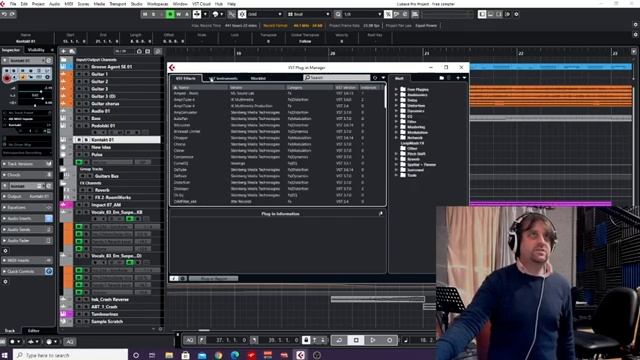
Task: Expand the Quick Controls inspector section
Action: pyautogui.click(x=27, y=271)
